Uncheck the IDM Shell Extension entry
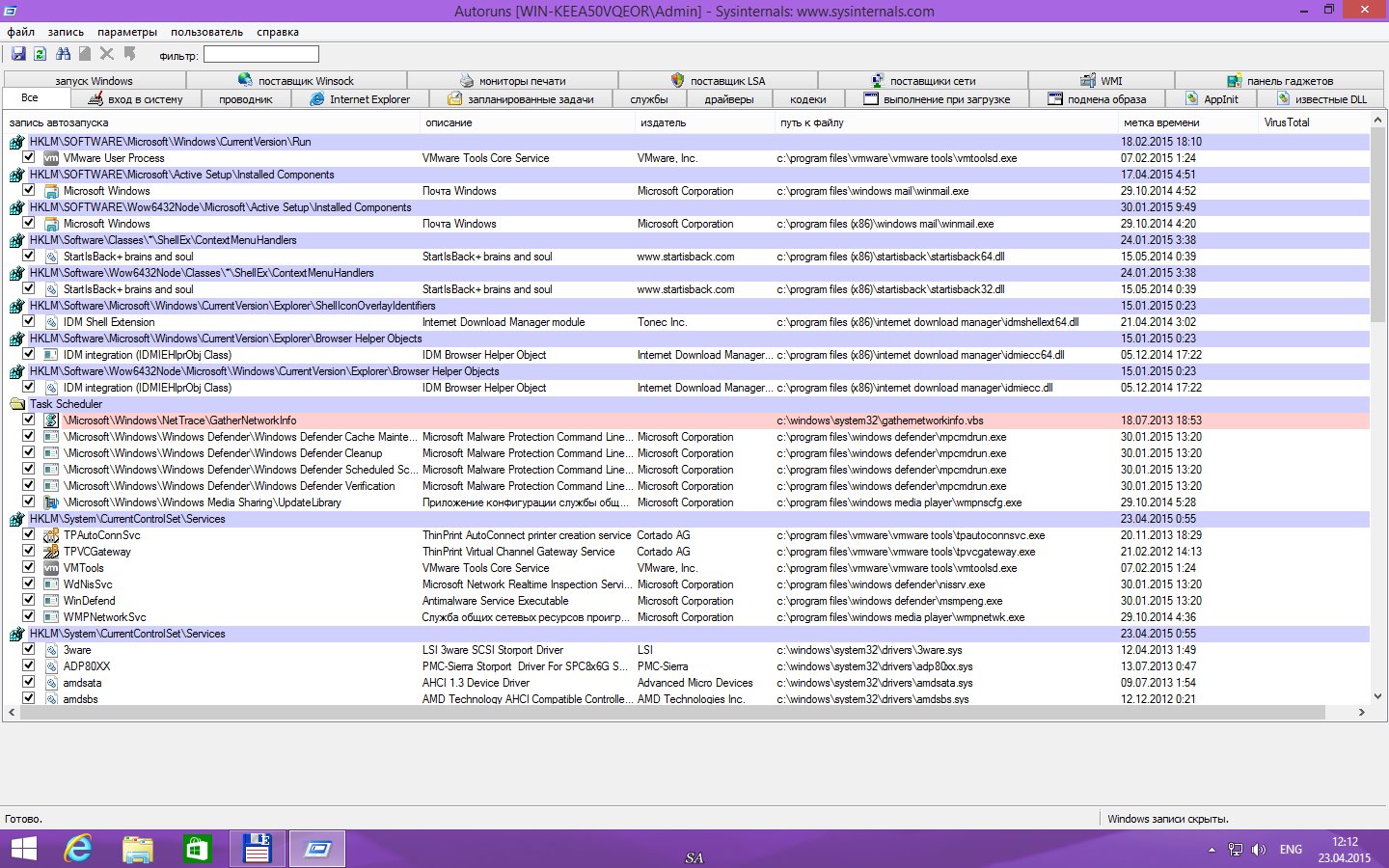Image resolution: width=1389 pixels, height=868 pixels. pos(29,321)
